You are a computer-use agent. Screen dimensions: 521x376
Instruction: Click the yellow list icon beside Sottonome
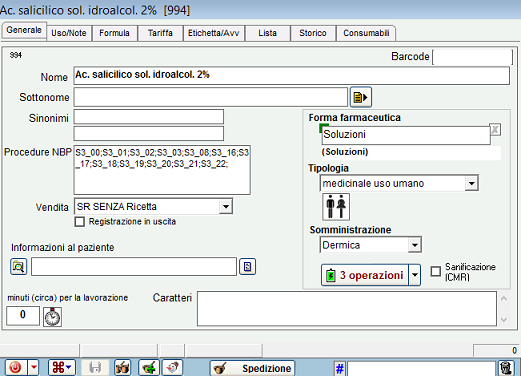pos(361,97)
